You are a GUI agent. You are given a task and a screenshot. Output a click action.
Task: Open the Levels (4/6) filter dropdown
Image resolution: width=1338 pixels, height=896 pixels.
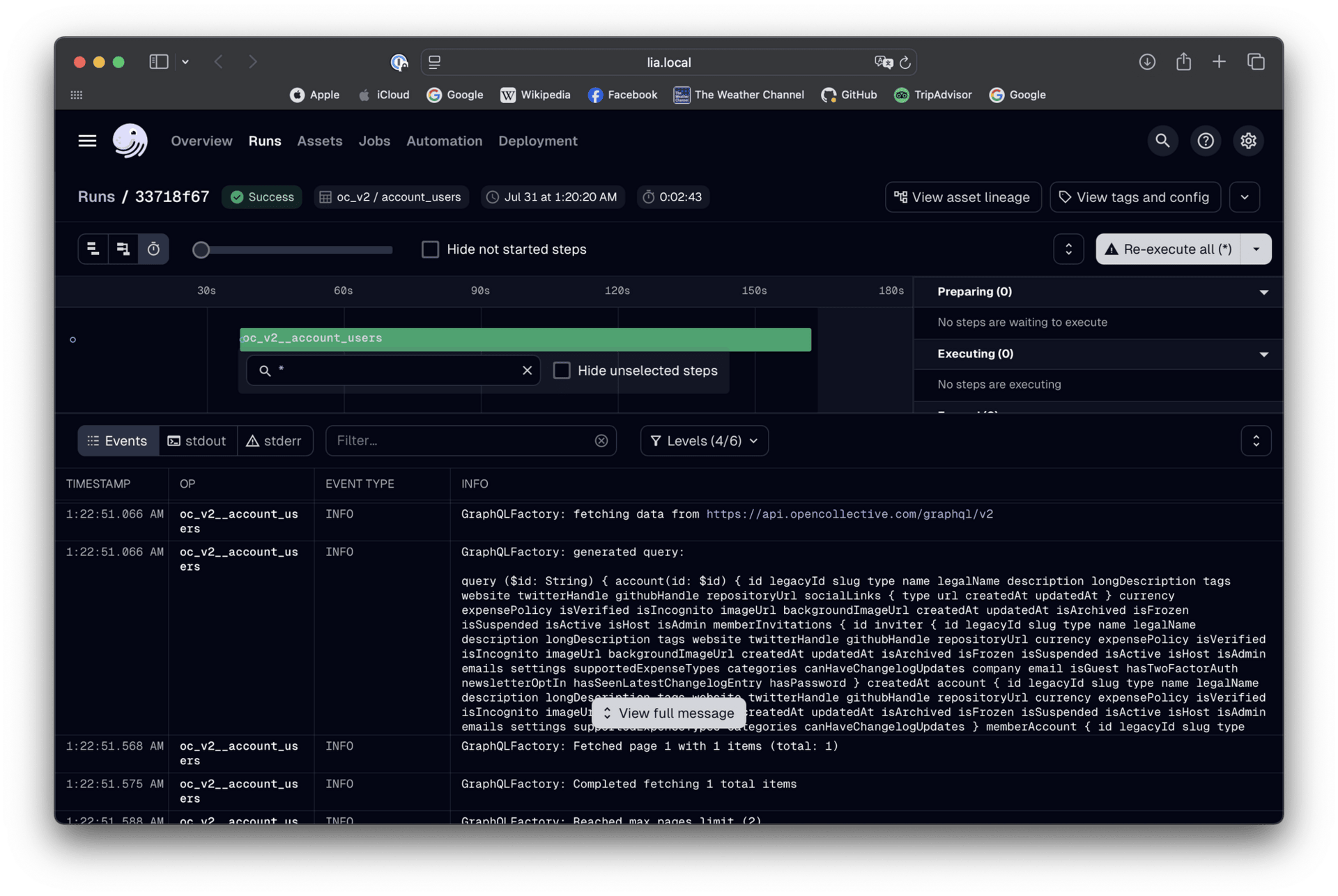pos(704,441)
